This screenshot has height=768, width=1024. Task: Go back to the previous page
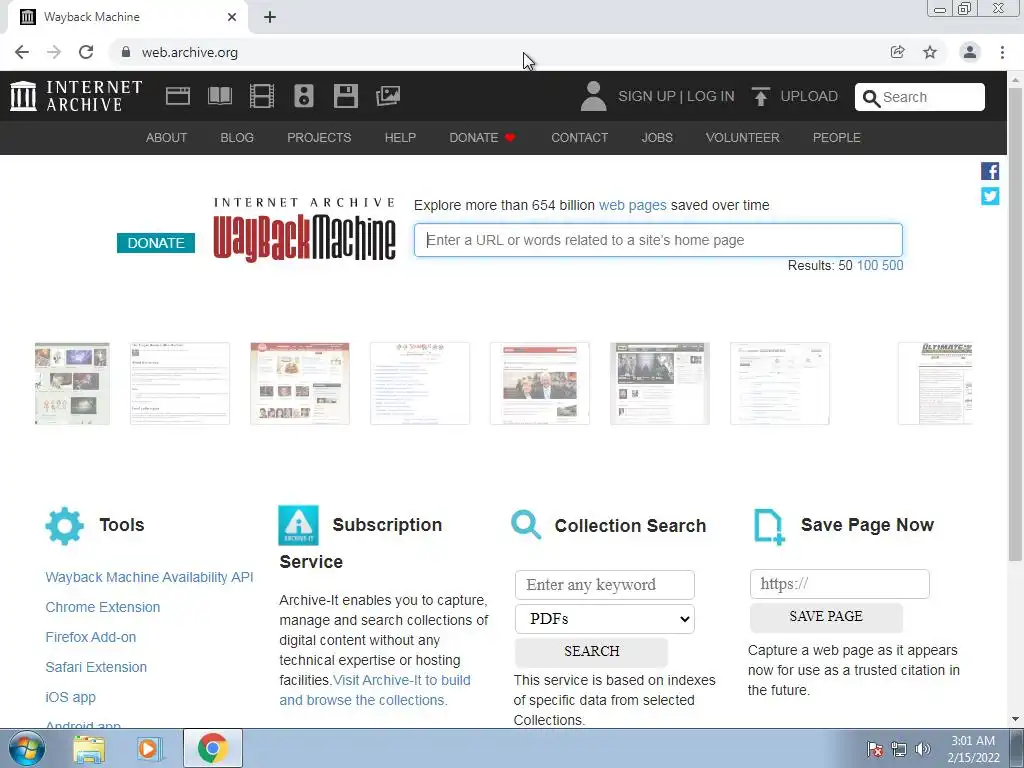22,52
